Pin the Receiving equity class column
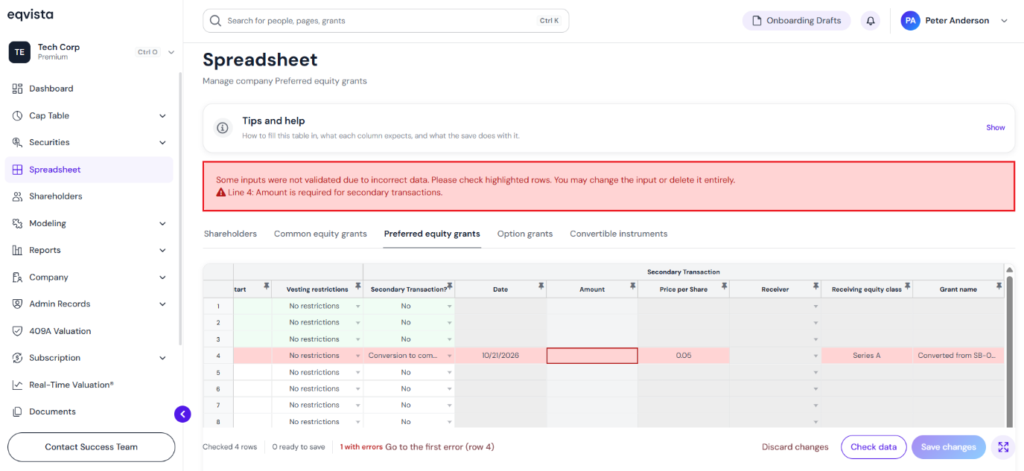Image resolution: width=1024 pixels, height=471 pixels. [907, 285]
